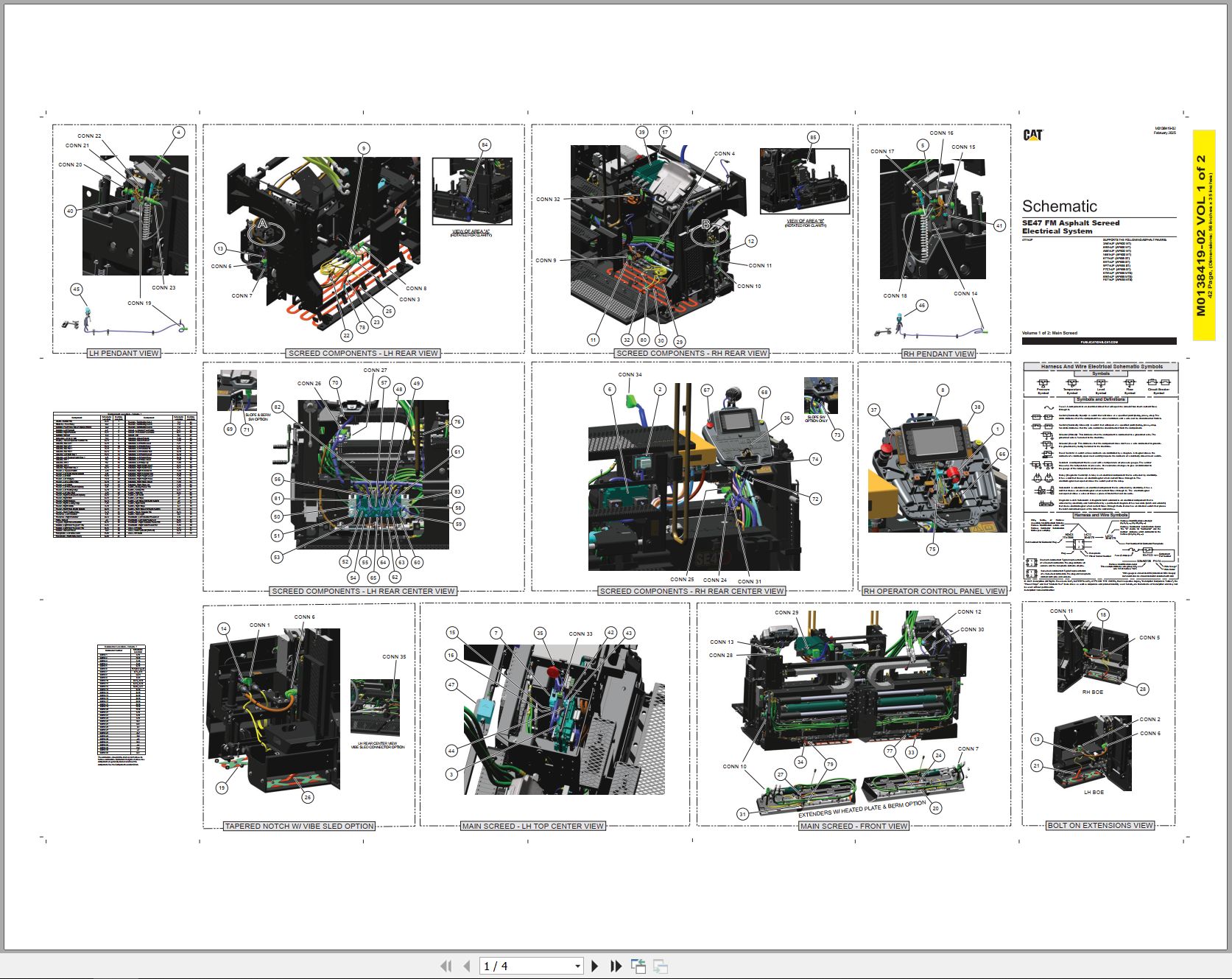
Task: Return to the previous view
Action: [x=638, y=966]
